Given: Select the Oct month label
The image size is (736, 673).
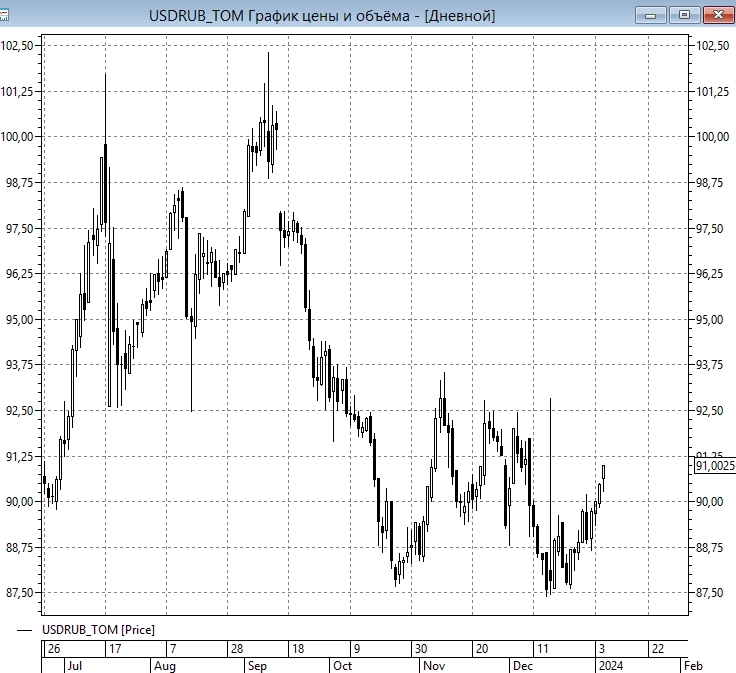Looking at the screenshot, I should pyautogui.click(x=342, y=665).
